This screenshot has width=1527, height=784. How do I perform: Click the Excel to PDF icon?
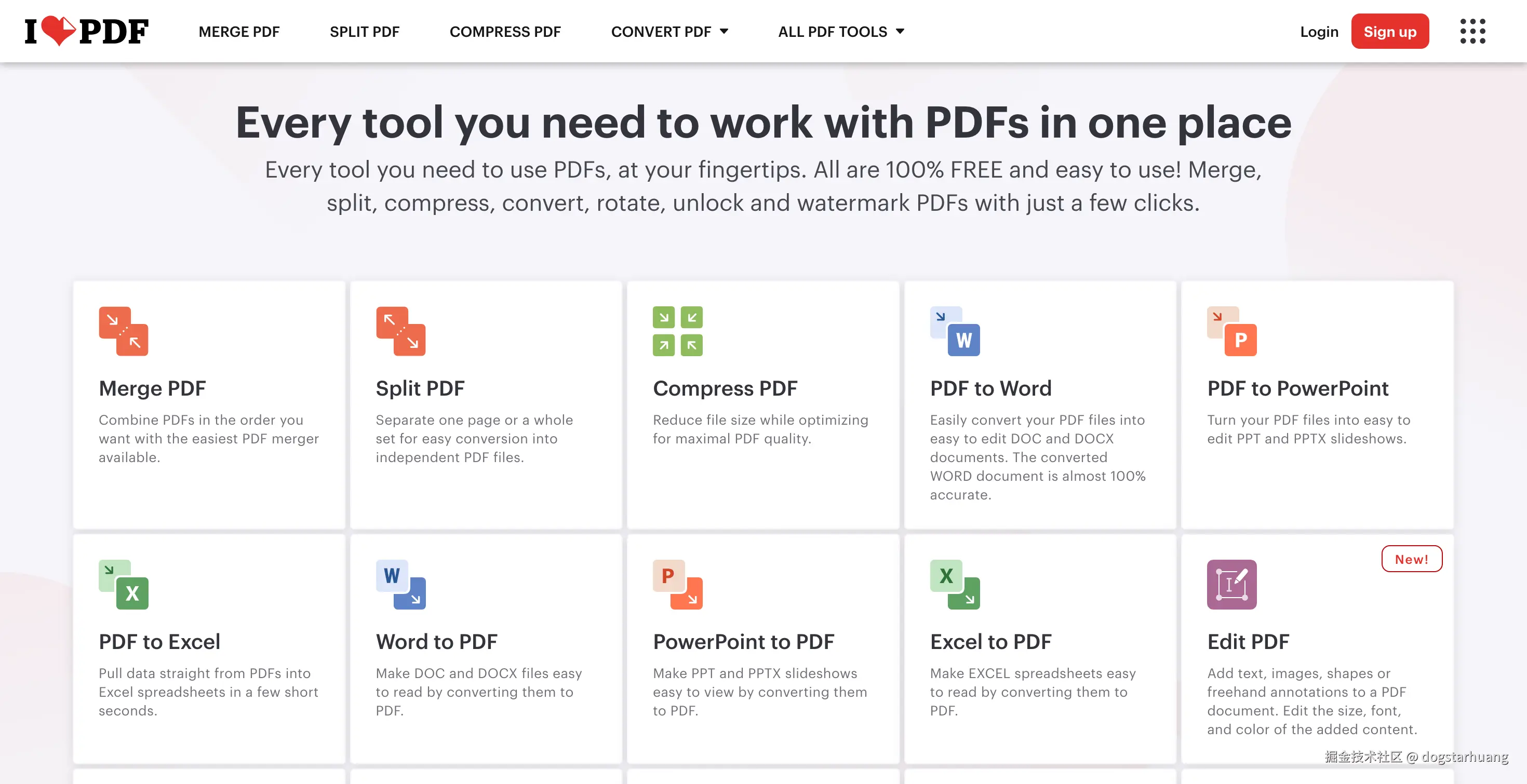click(x=955, y=584)
